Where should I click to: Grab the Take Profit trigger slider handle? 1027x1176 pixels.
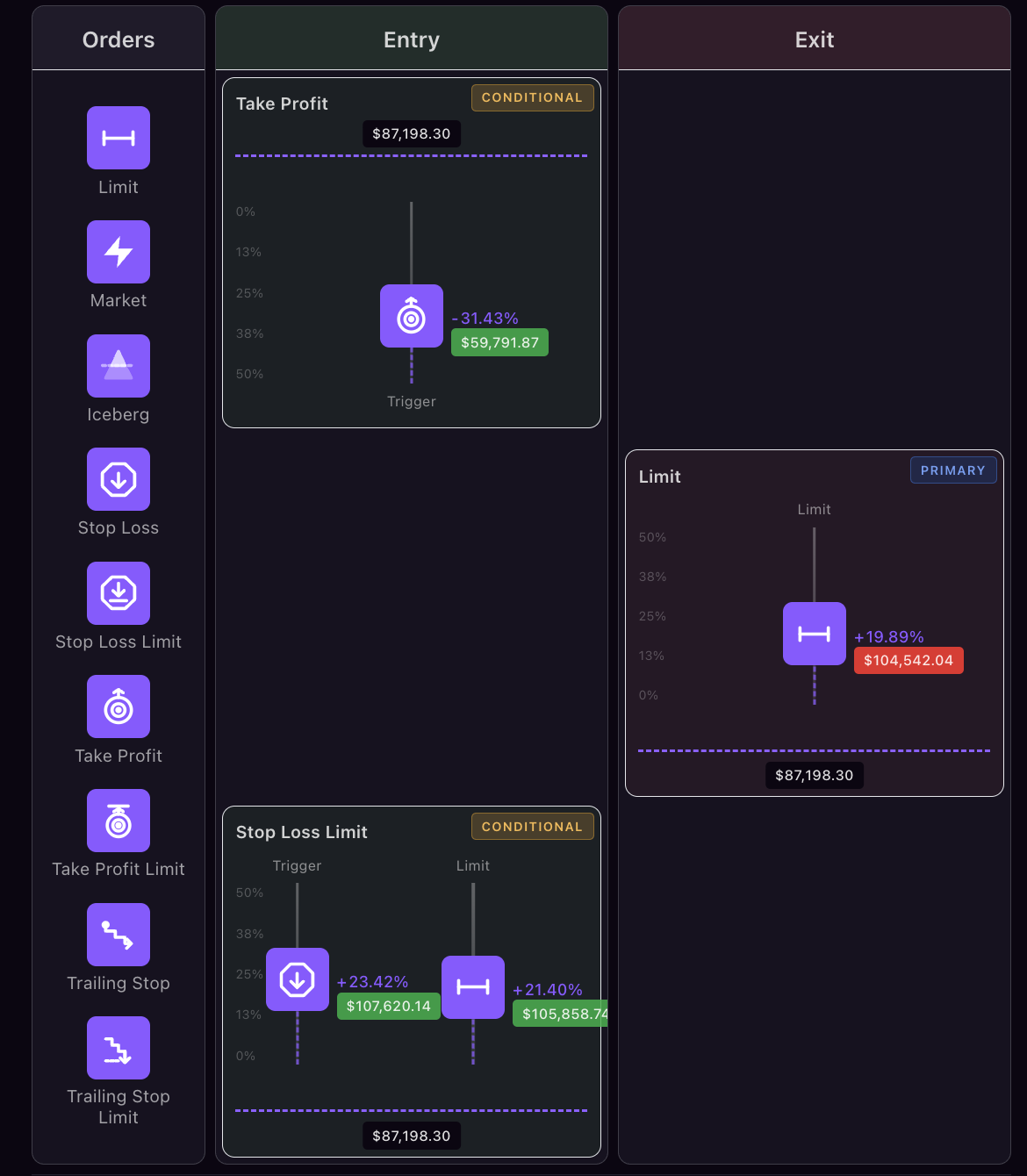coord(412,316)
